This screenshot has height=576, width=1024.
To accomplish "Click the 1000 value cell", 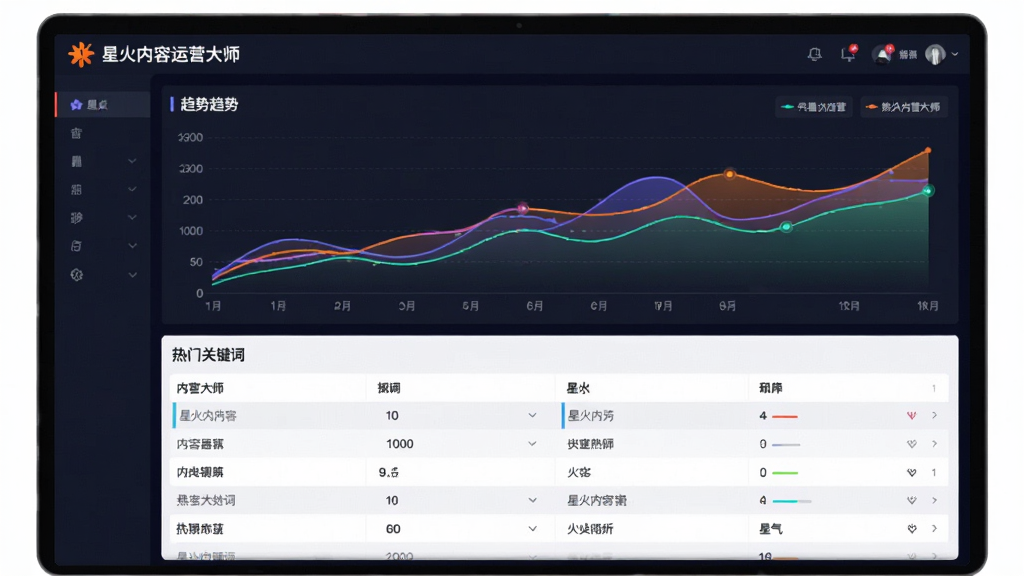I will tap(400, 444).
